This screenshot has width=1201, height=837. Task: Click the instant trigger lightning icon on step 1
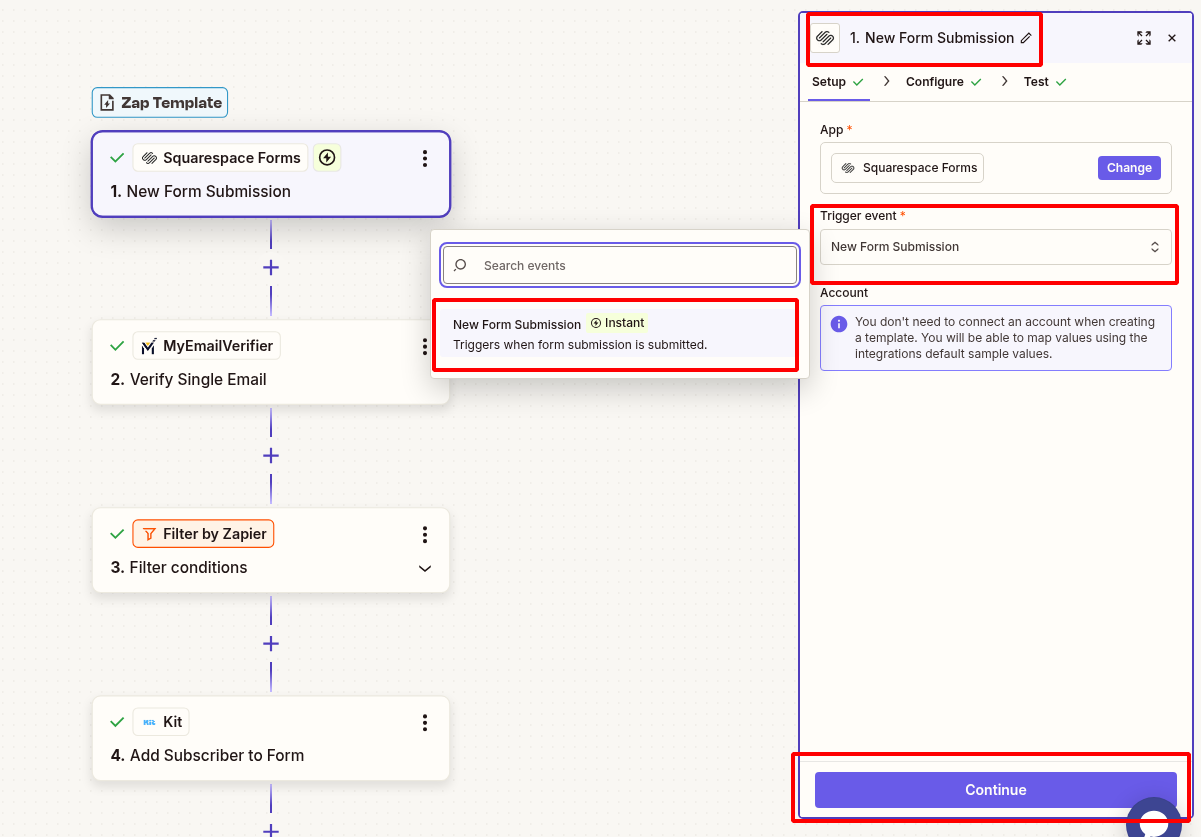(327, 157)
